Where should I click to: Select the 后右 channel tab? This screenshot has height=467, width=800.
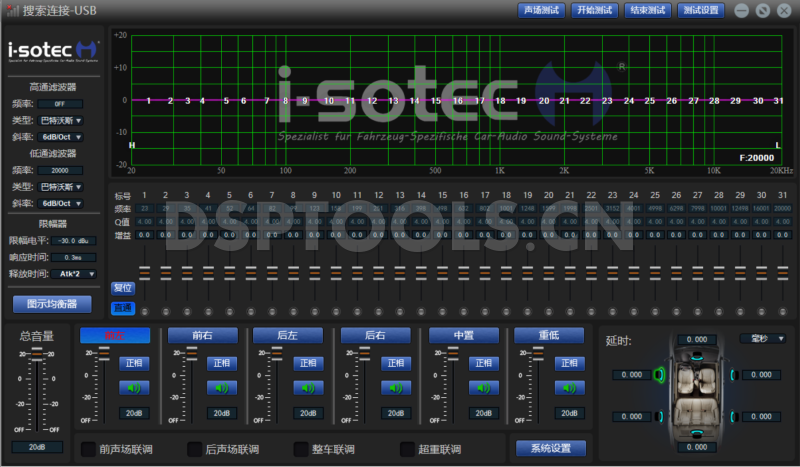click(x=376, y=335)
